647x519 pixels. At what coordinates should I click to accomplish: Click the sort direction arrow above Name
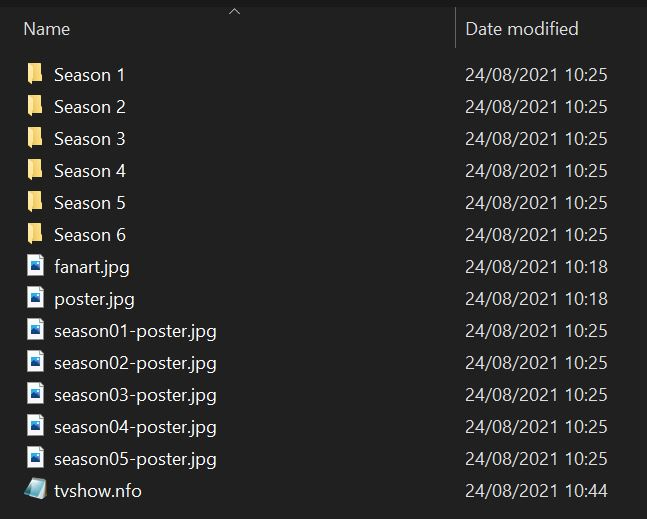click(x=234, y=12)
